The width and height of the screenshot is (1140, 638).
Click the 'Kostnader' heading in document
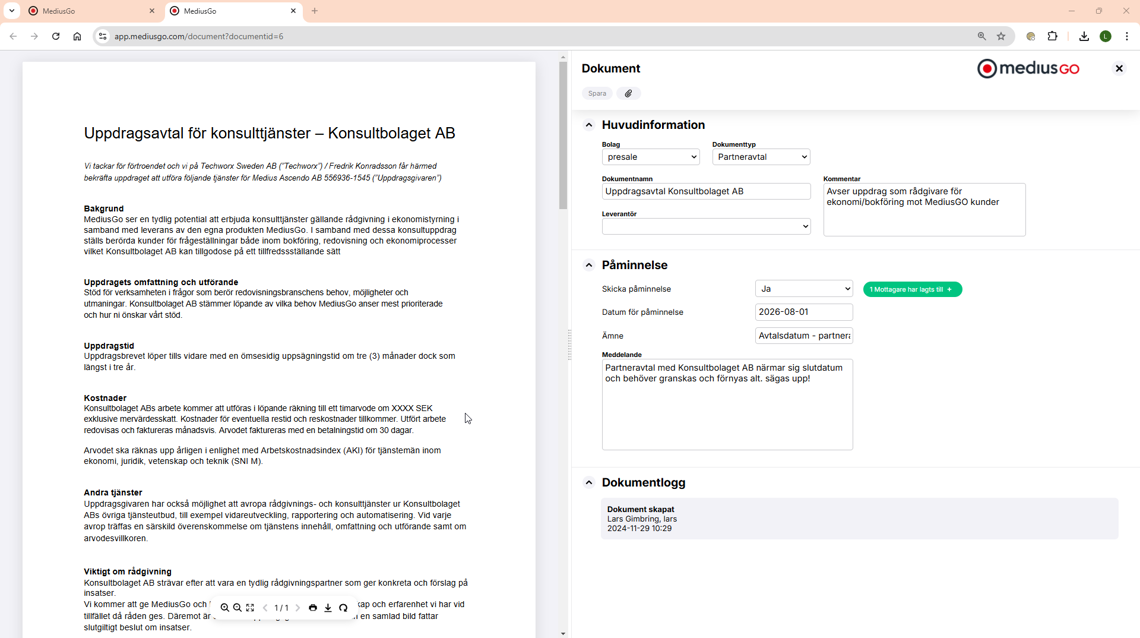(x=105, y=398)
